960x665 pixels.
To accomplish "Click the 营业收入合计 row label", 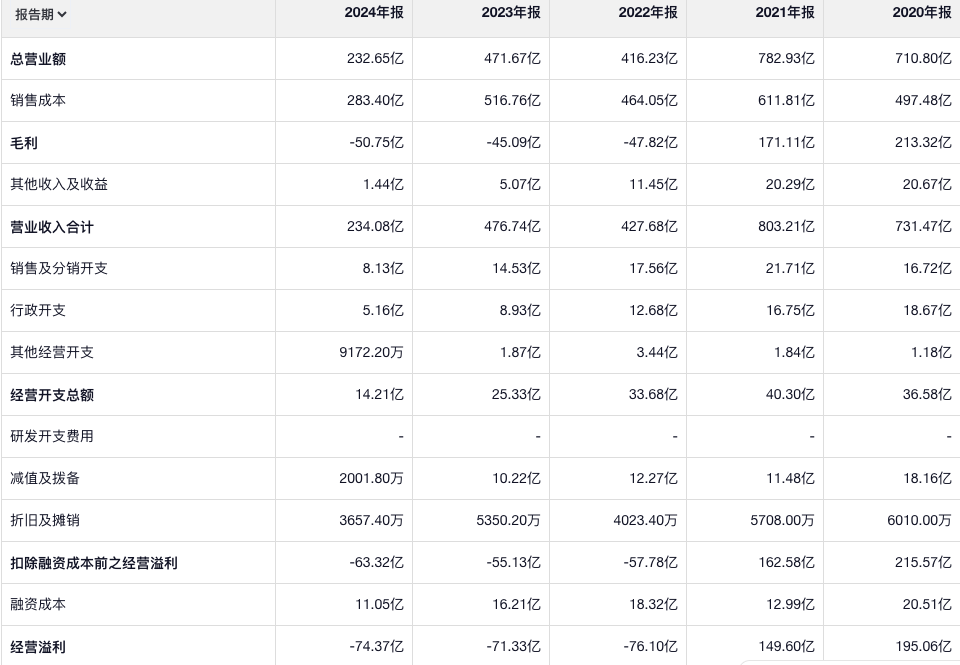I will tap(52, 227).
